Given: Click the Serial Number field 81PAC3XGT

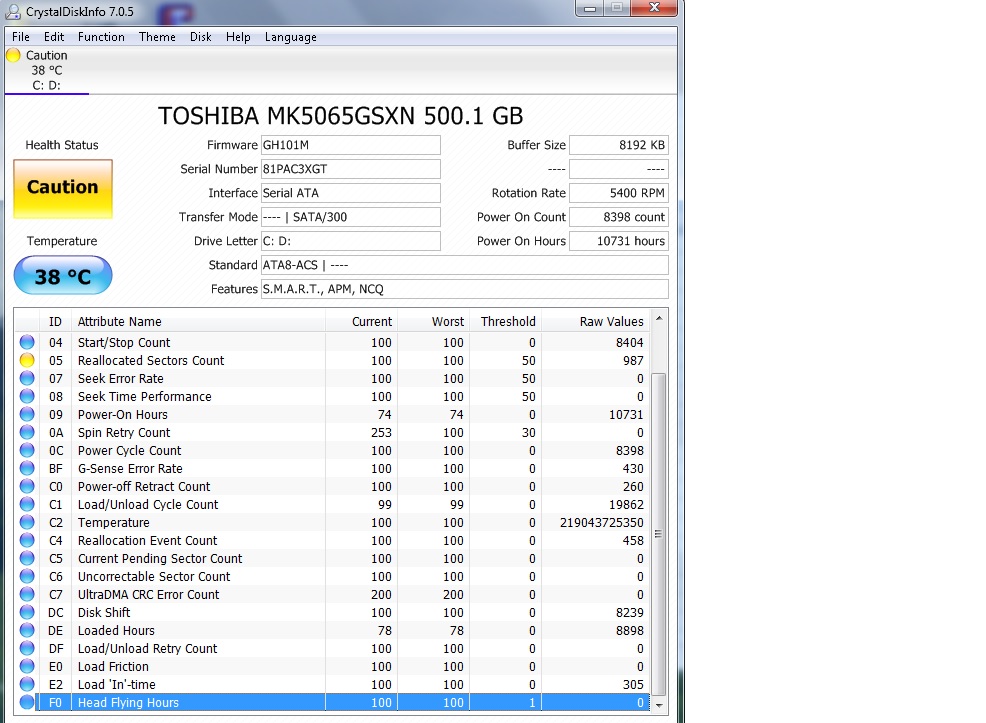Looking at the screenshot, I should pyautogui.click(x=351, y=169).
